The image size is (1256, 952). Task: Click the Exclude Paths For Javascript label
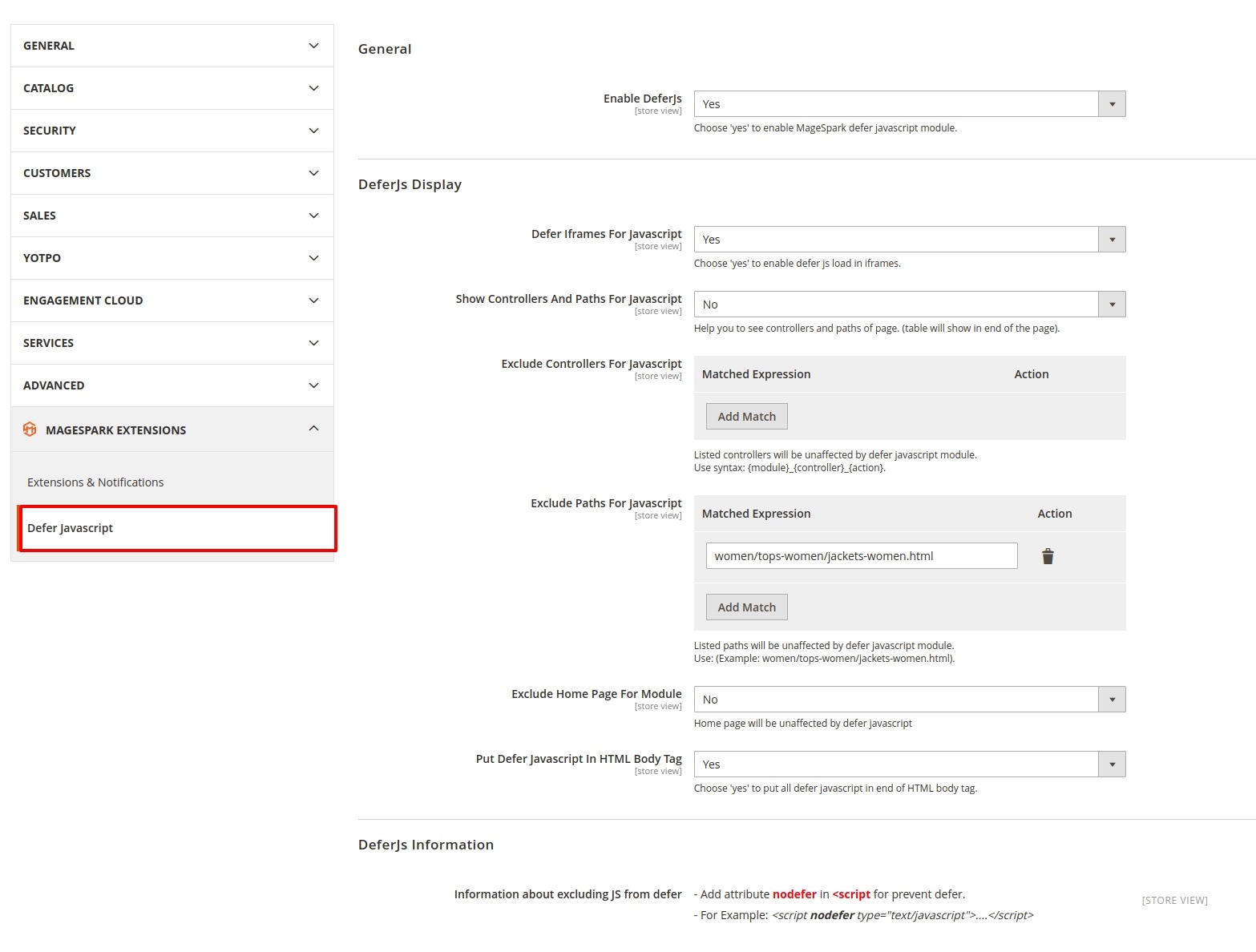(606, 503)
